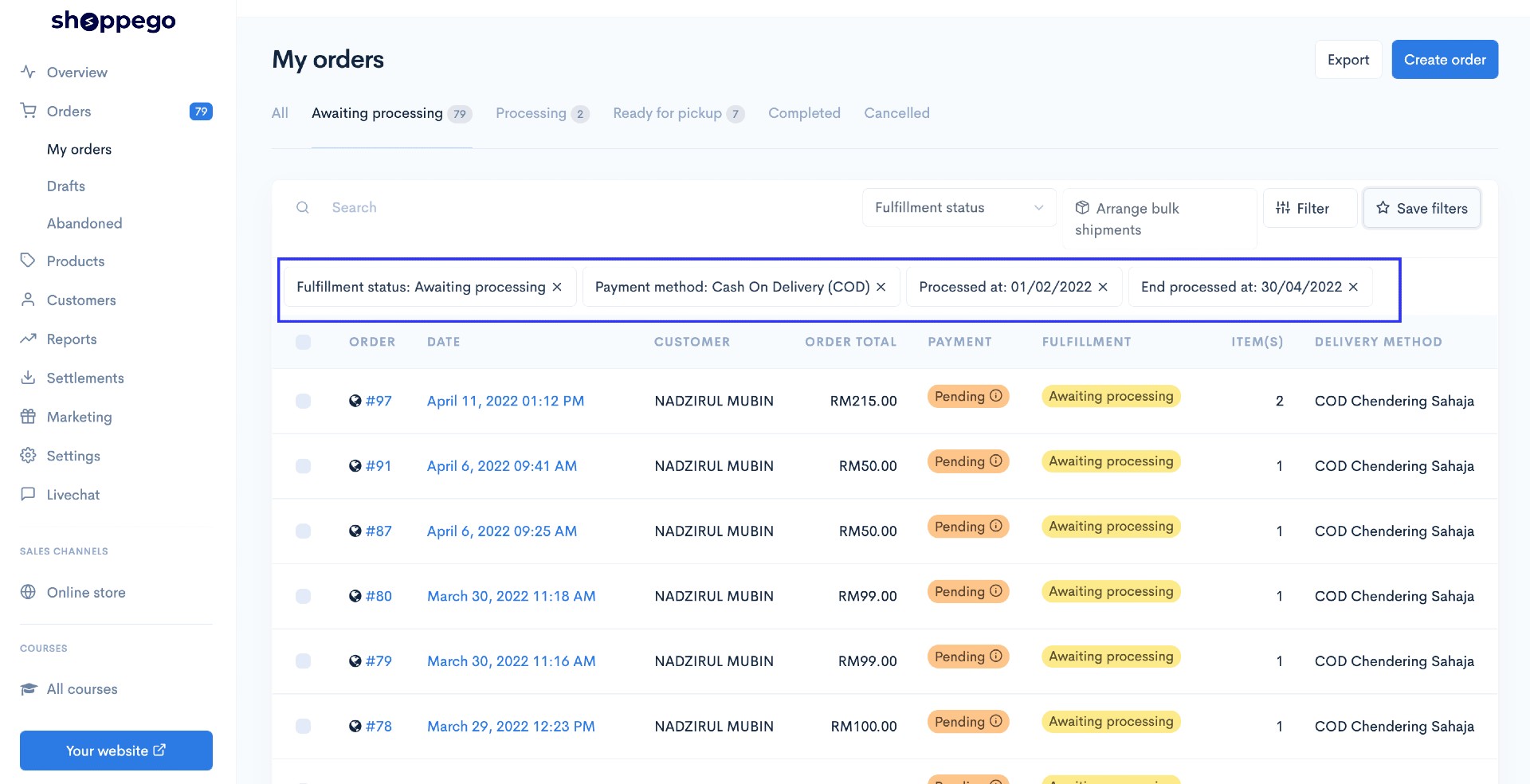Open the Filter options panel
The width and height of the screenshot is (1530, 784).
click(1310, 208)
